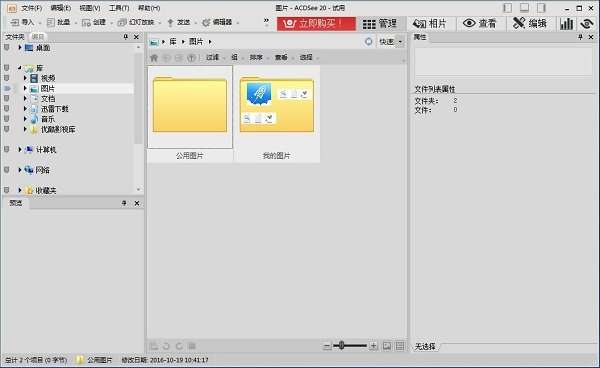Switch to the 管理 (Manage) mode
This screenshot has height=368, width=600.
click(380, 24)
